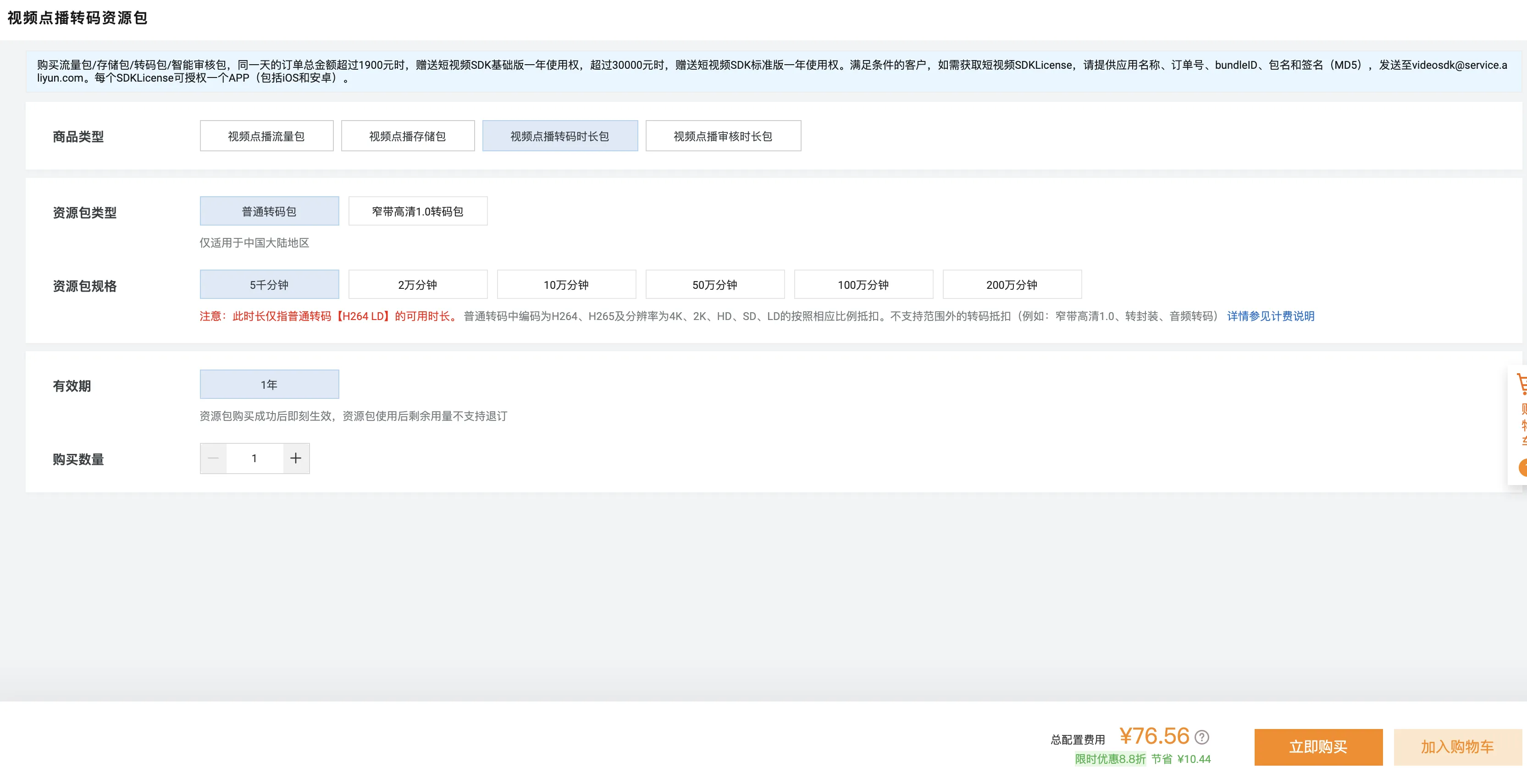Choose 窄带高清1.0转码包 resource package type
Image resolution: width=1527 pixels, height=784 pixels.
[x=417, y=211]
